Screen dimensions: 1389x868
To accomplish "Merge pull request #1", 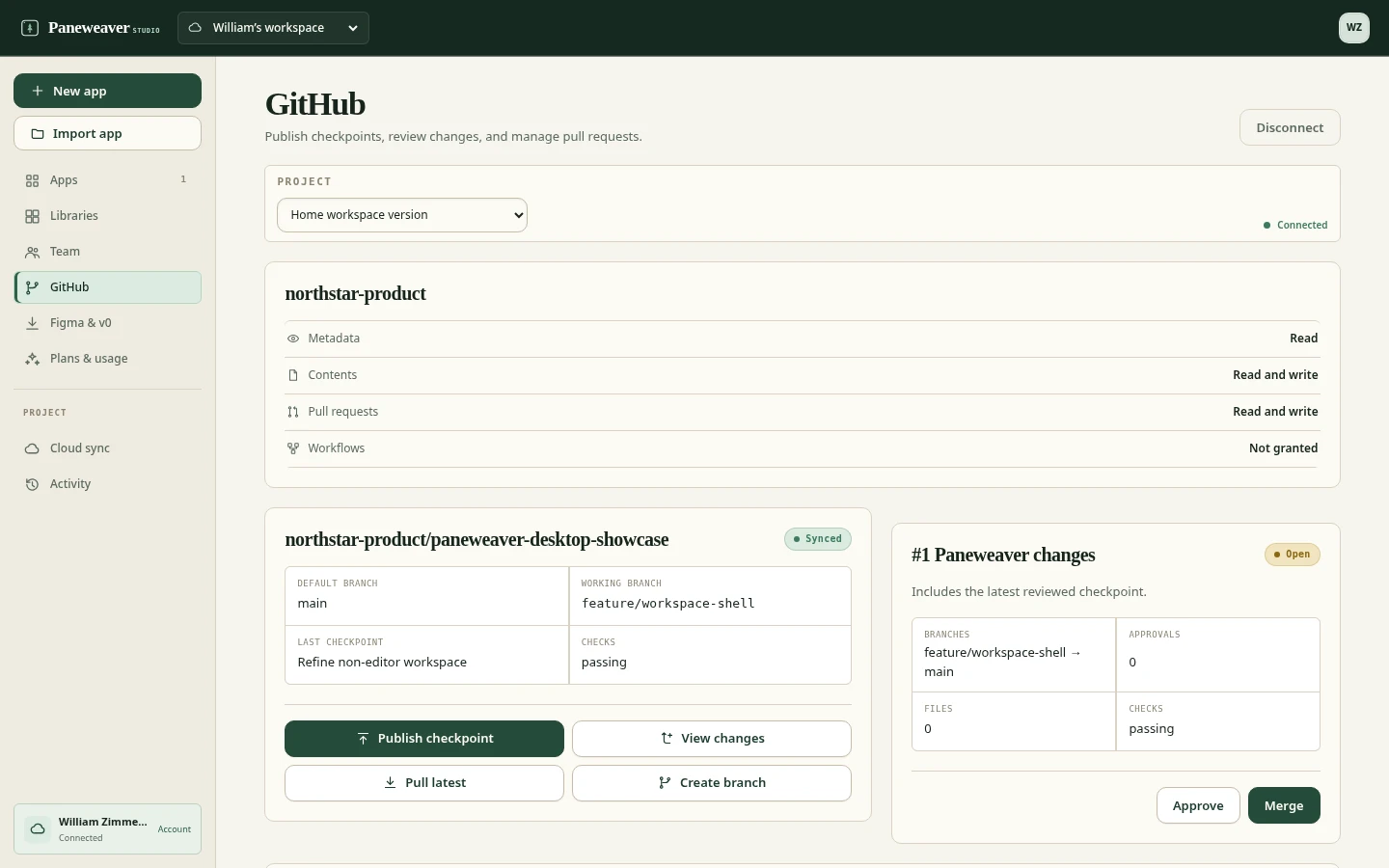I will coord(1284,805).
